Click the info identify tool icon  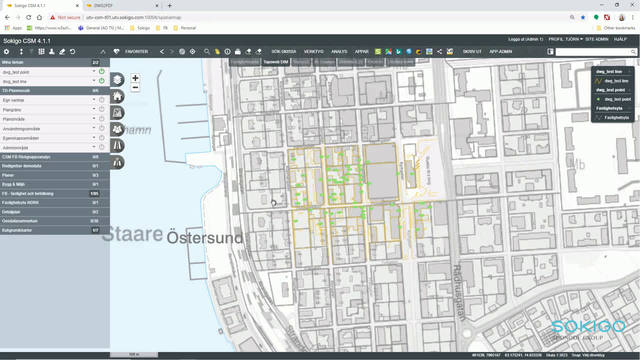tap(227, 52)
